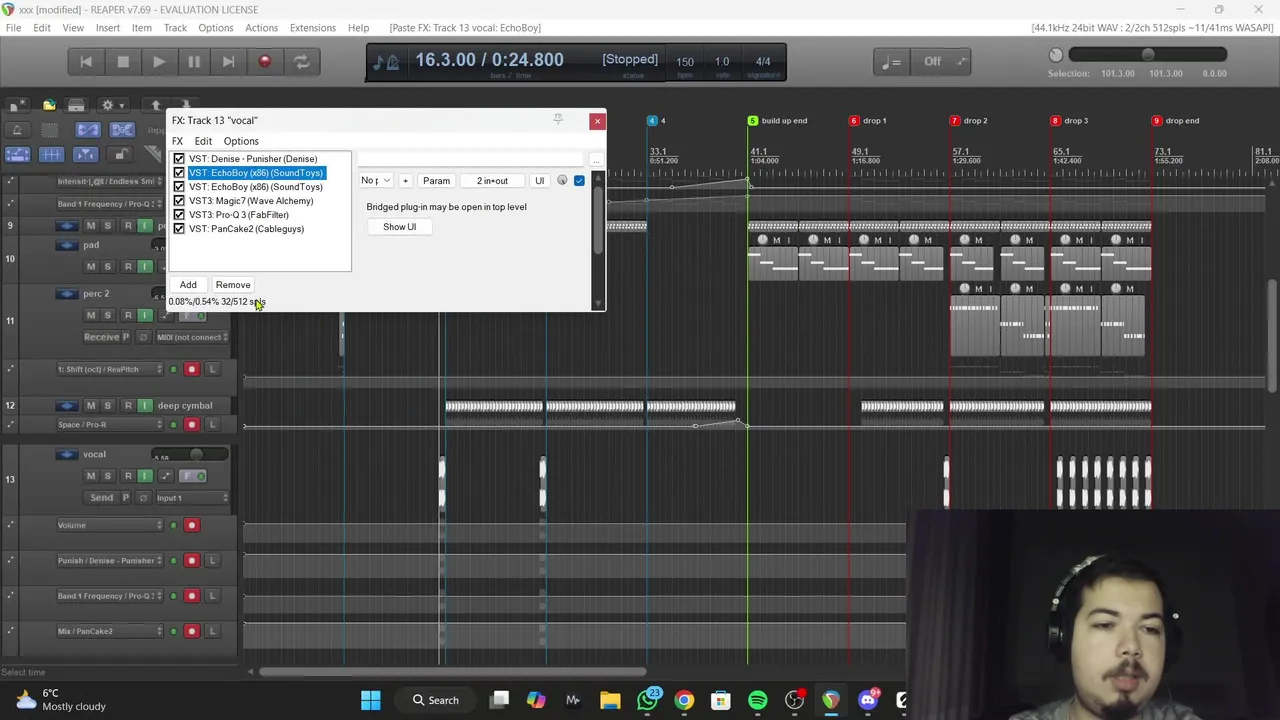The image size is (1280, 720).
Task: Uncheck the selected EchoBoy FX checkbox
Action: (179, 173)
